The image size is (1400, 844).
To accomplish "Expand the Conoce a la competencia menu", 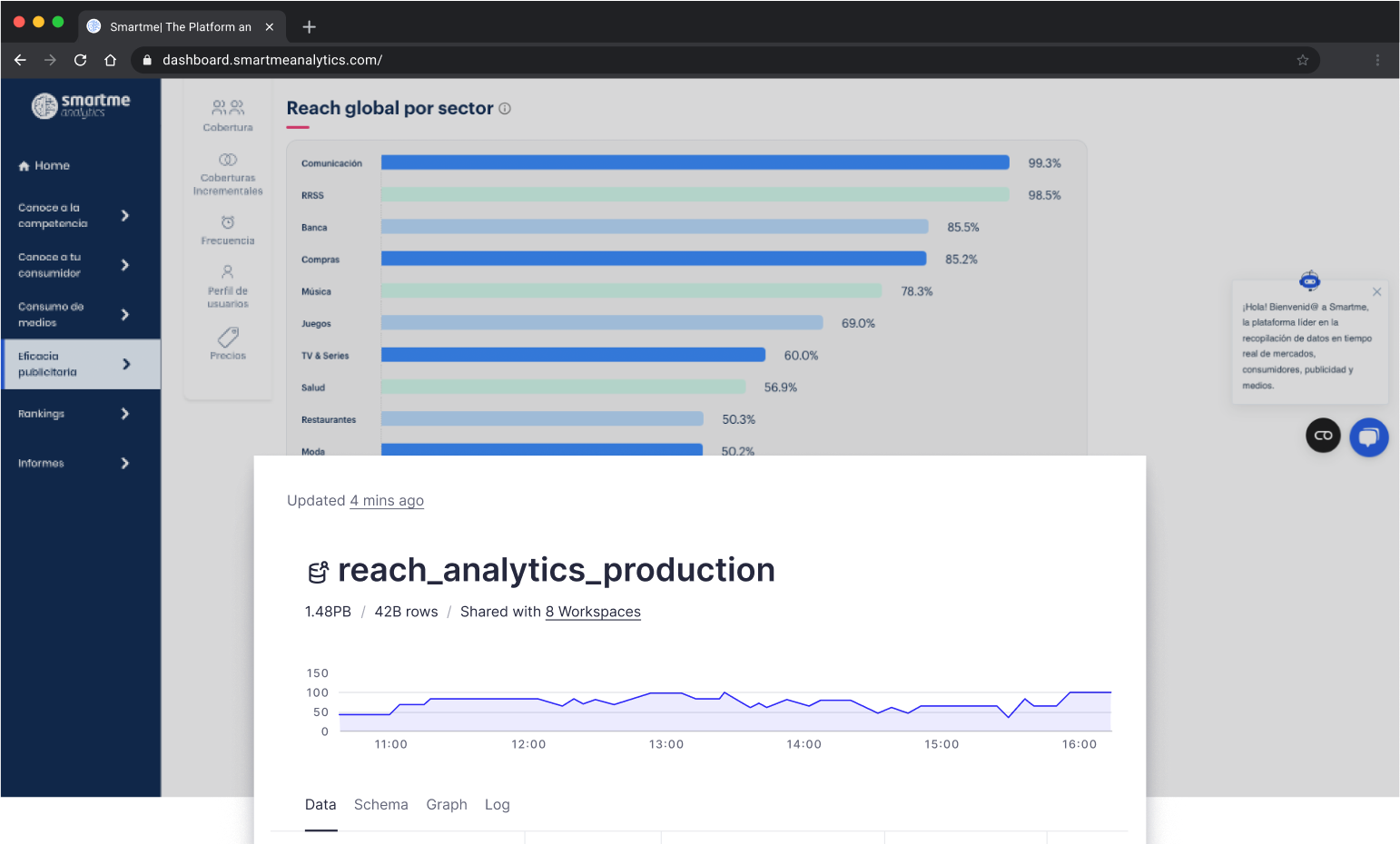I will pos(125,216).
